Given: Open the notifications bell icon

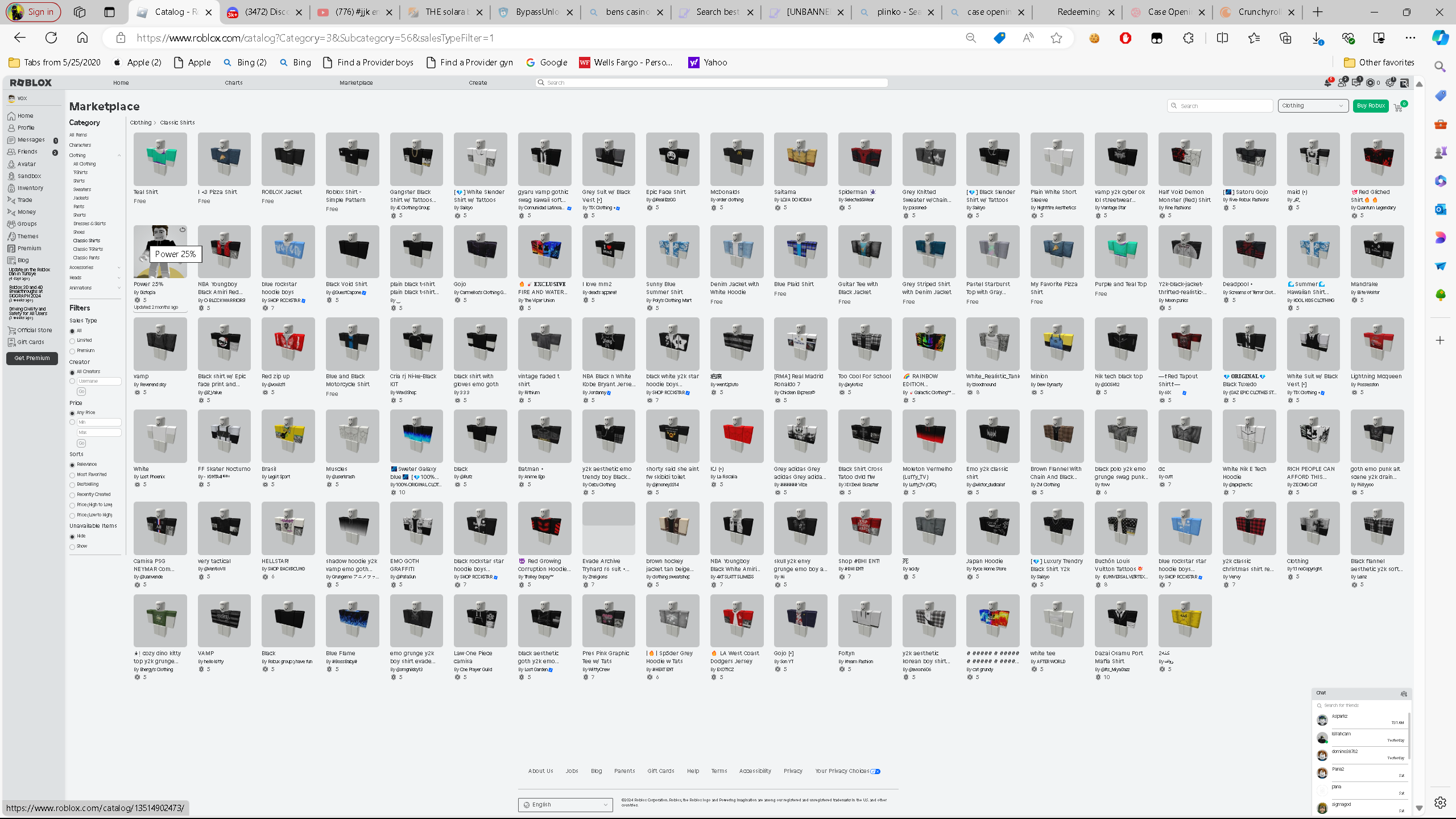Looking at the screenshot, I should [1327, 83].
